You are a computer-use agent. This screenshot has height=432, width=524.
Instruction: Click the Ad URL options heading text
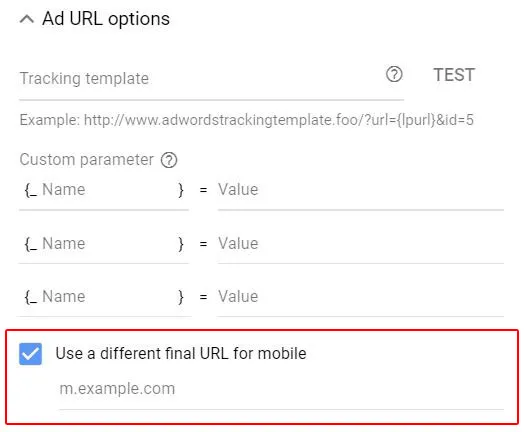(x=106, y=19)
